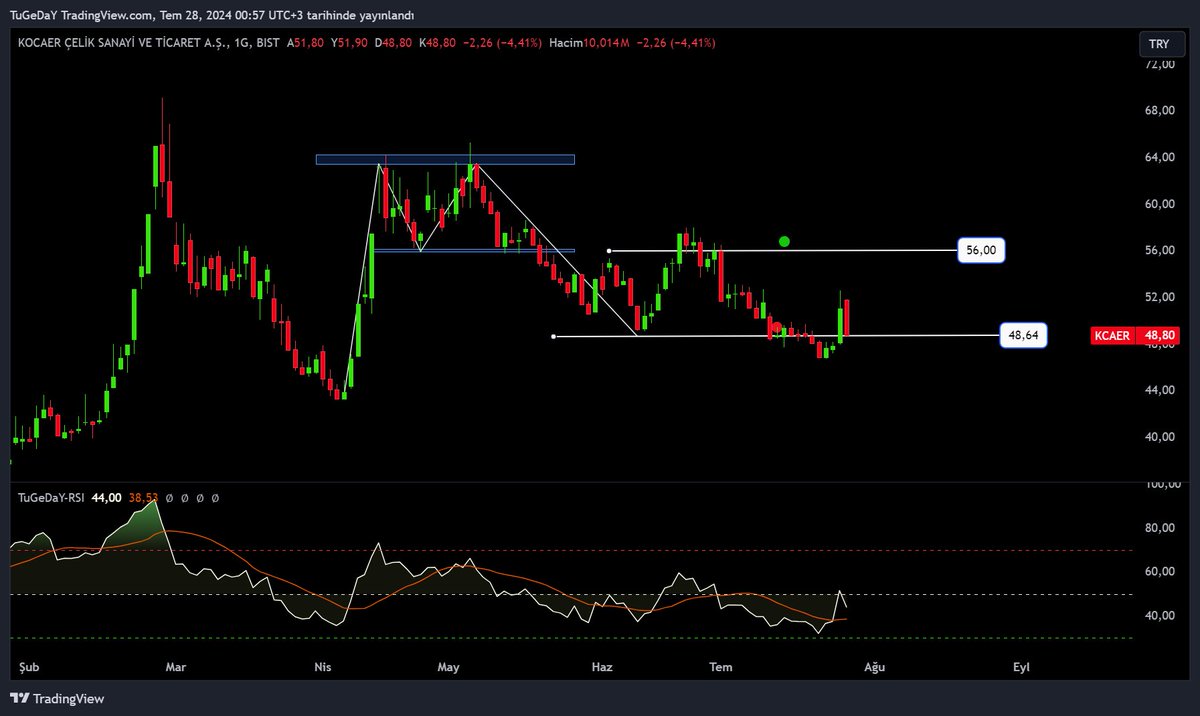1200x716 pixels.
Task: Click the D48,80 low price value
Action: pyautogui.click(x=394, y=43)
